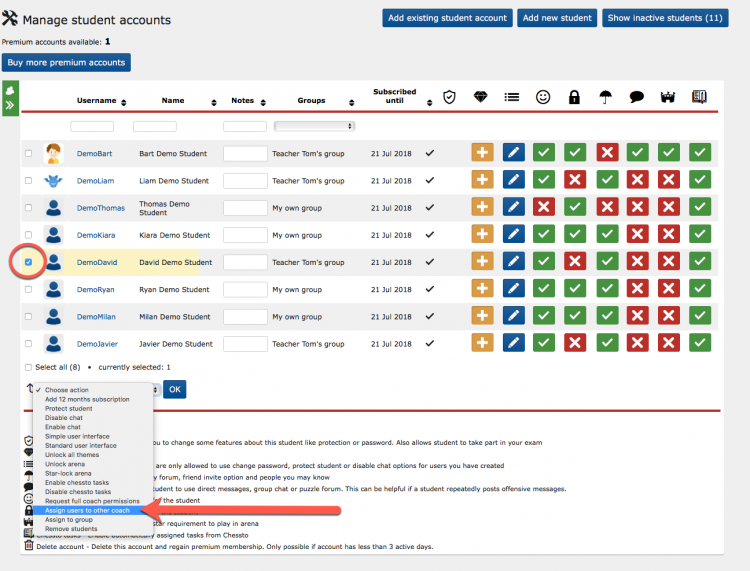Click Add new student button
Screen dimensions: 750x571
(x=557, y=18)
